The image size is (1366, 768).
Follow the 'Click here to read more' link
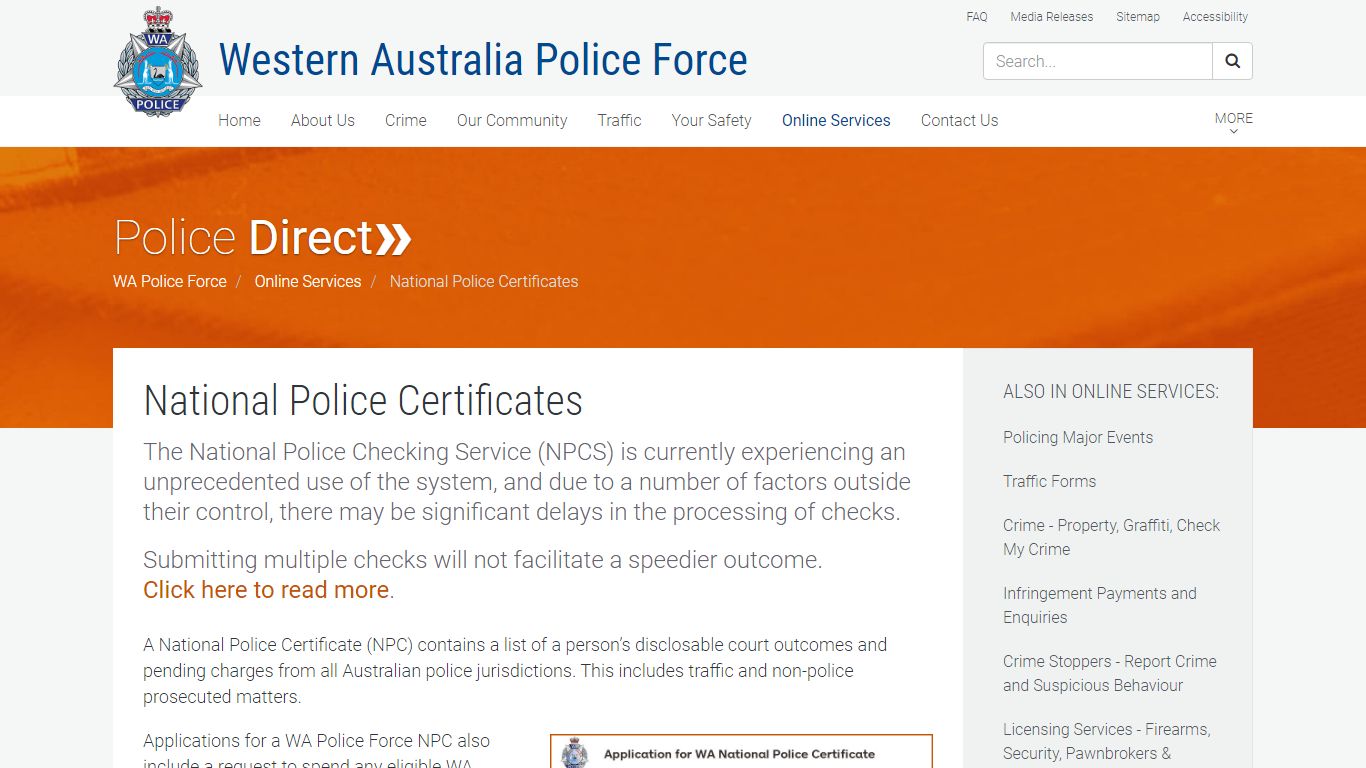(266, 590)
